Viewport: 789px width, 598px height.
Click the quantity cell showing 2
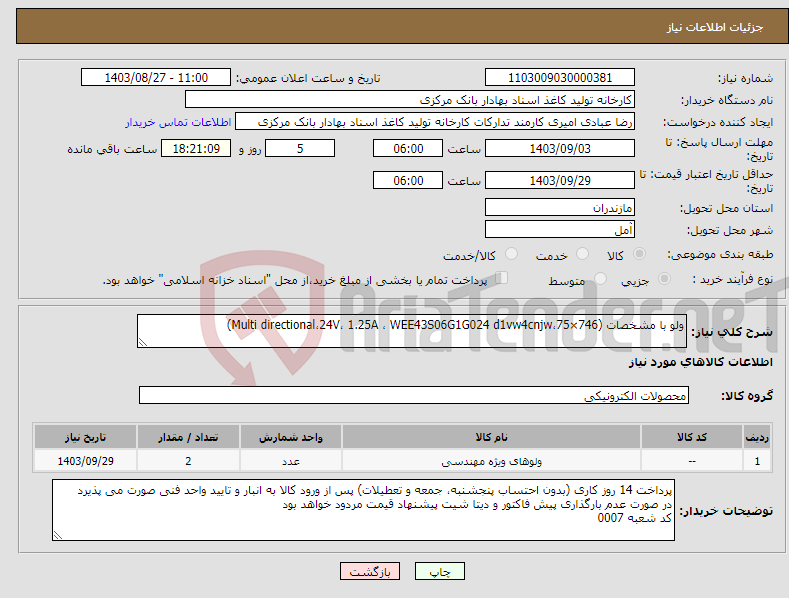click(x=188, y=461)
